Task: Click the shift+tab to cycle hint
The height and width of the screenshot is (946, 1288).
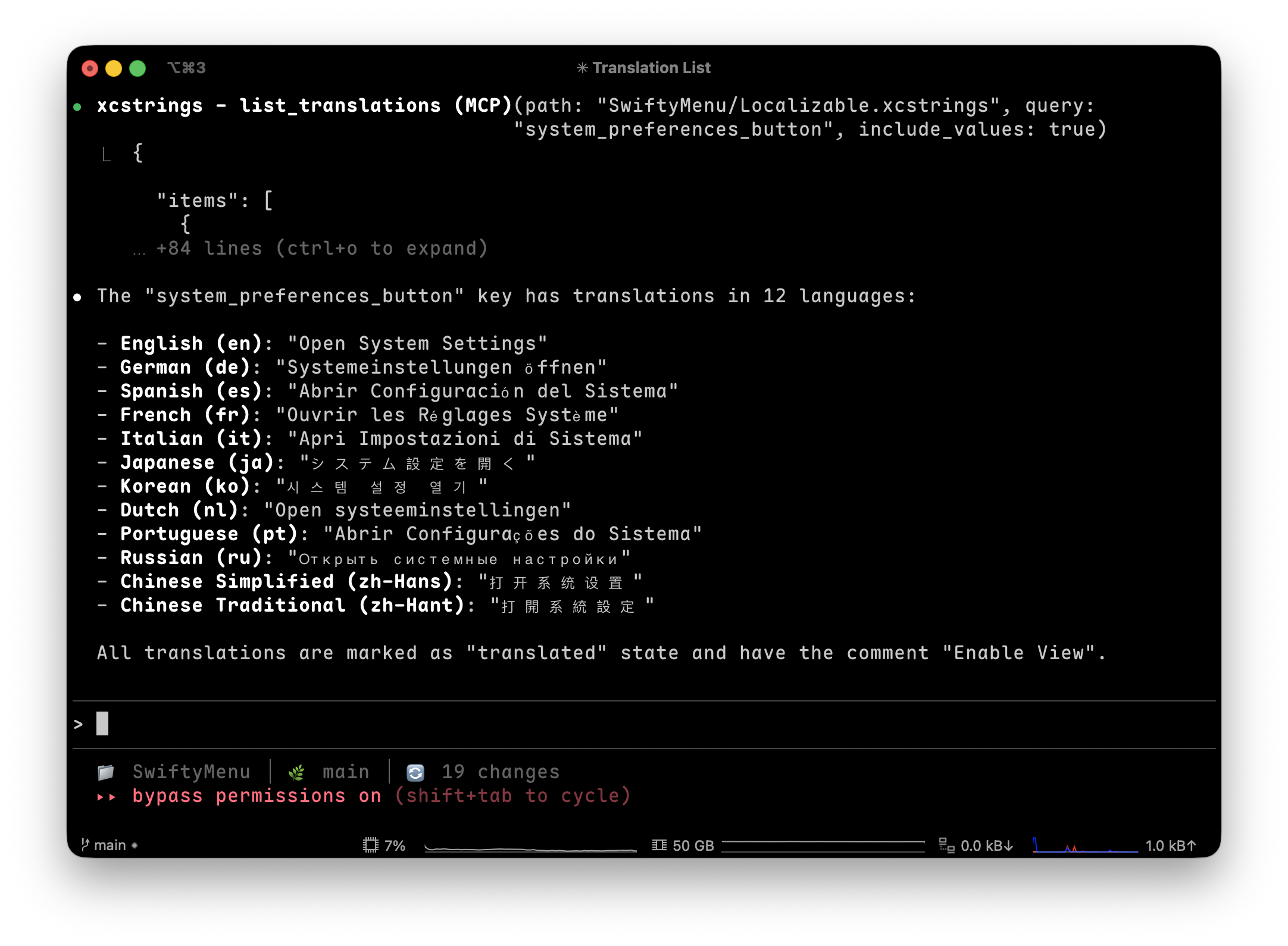Action: [512, 795]
